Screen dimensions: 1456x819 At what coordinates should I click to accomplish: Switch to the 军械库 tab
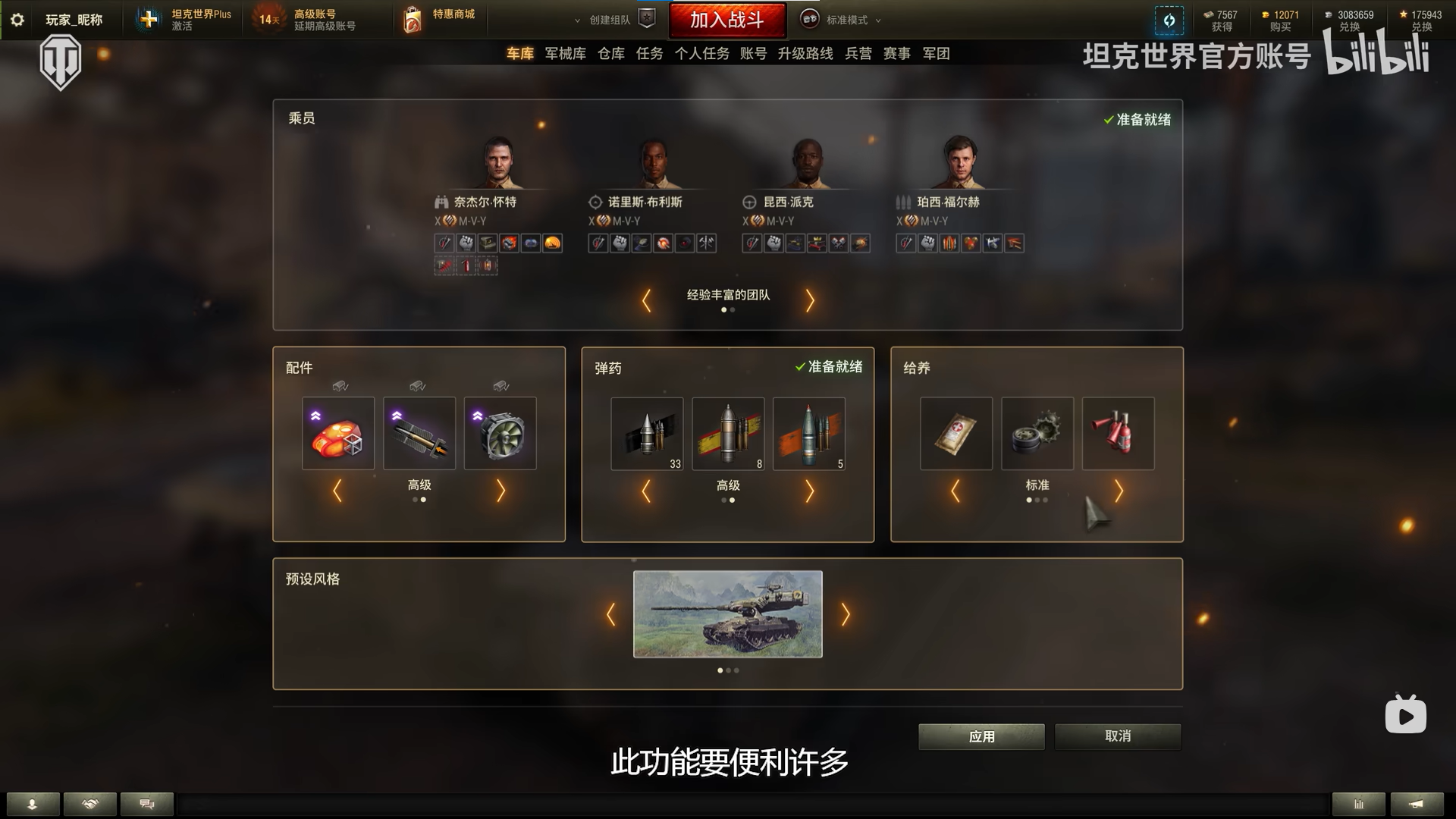point(566,53)
